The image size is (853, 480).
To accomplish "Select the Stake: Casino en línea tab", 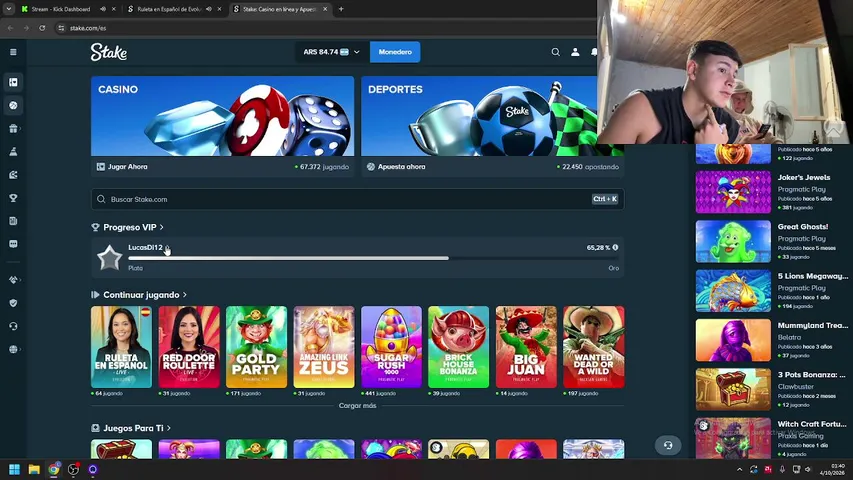I will tap(279, 9).
